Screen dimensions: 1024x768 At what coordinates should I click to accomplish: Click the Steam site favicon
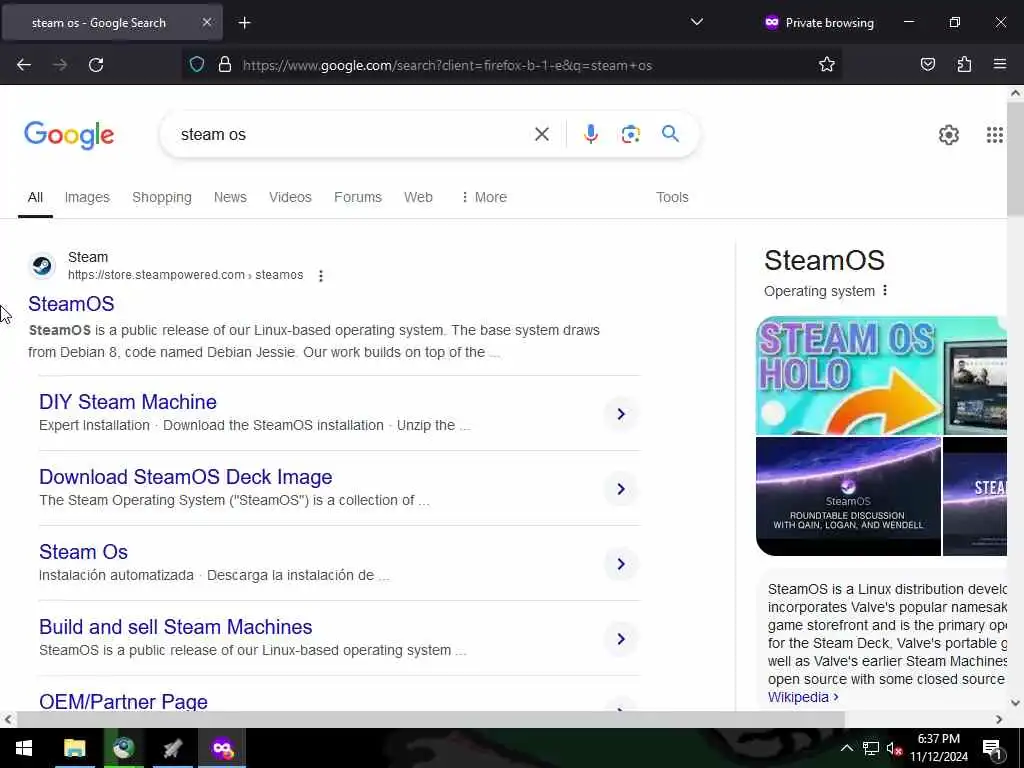coord(42,266)
